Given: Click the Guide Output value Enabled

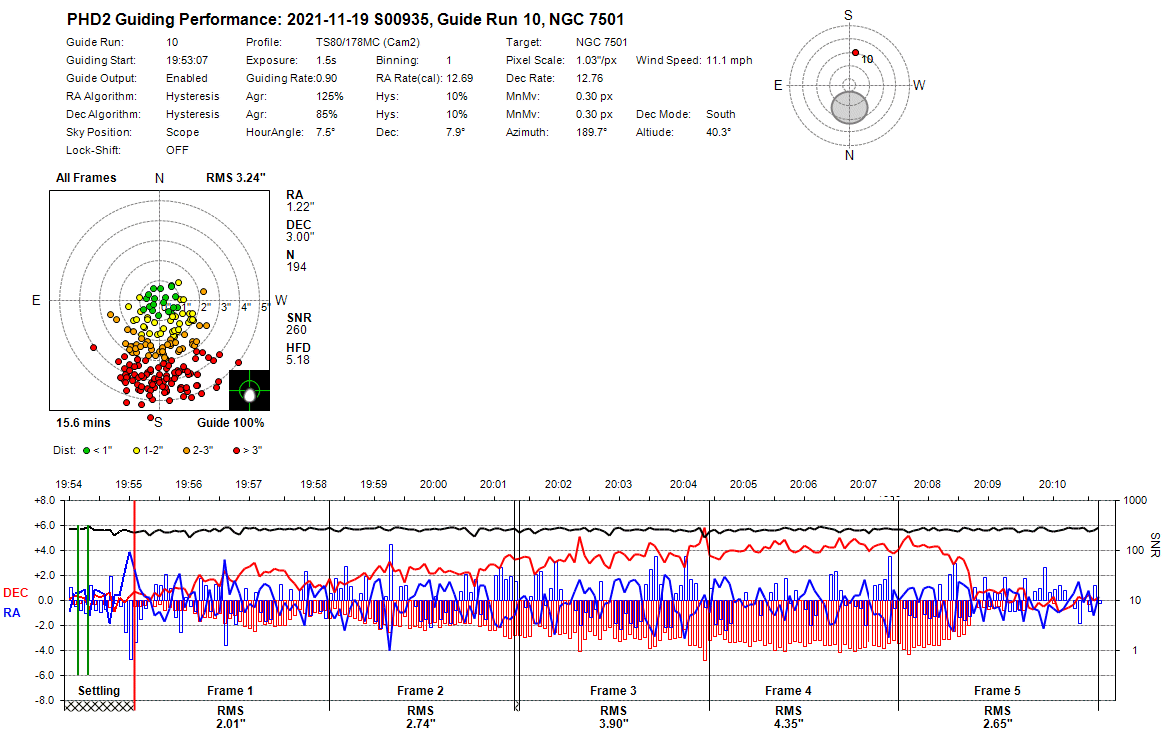Looking at the screenshot, I should pyautogui.click(x=187, y=78).
